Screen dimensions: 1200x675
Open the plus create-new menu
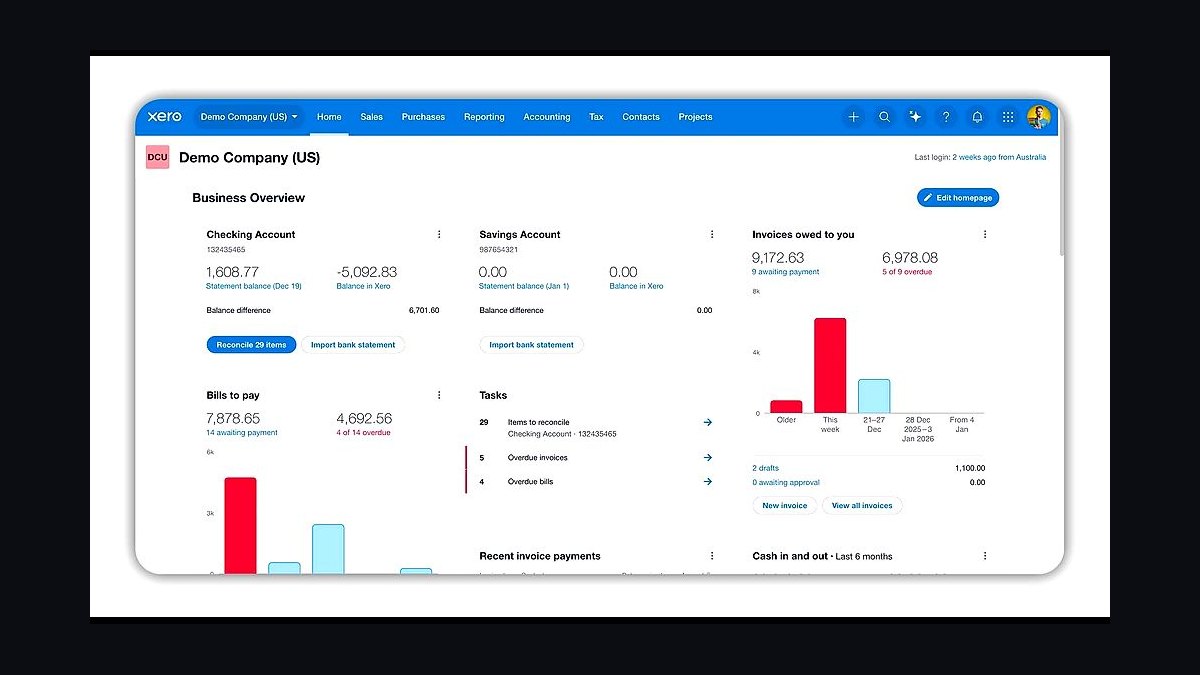853,117
